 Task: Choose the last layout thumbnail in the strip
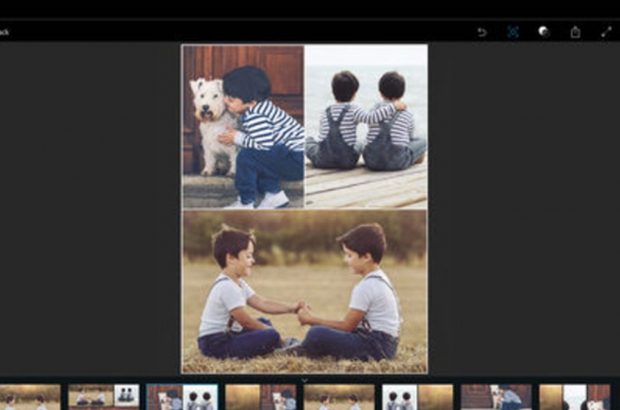click(574, 397)
